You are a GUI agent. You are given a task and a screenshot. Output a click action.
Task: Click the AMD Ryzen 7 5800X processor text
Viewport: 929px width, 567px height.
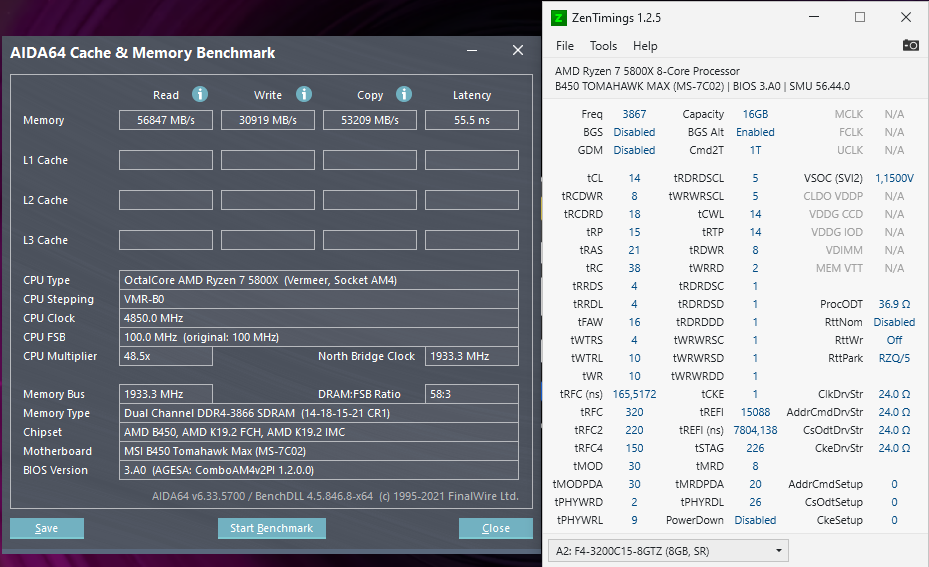click(647, 71)
